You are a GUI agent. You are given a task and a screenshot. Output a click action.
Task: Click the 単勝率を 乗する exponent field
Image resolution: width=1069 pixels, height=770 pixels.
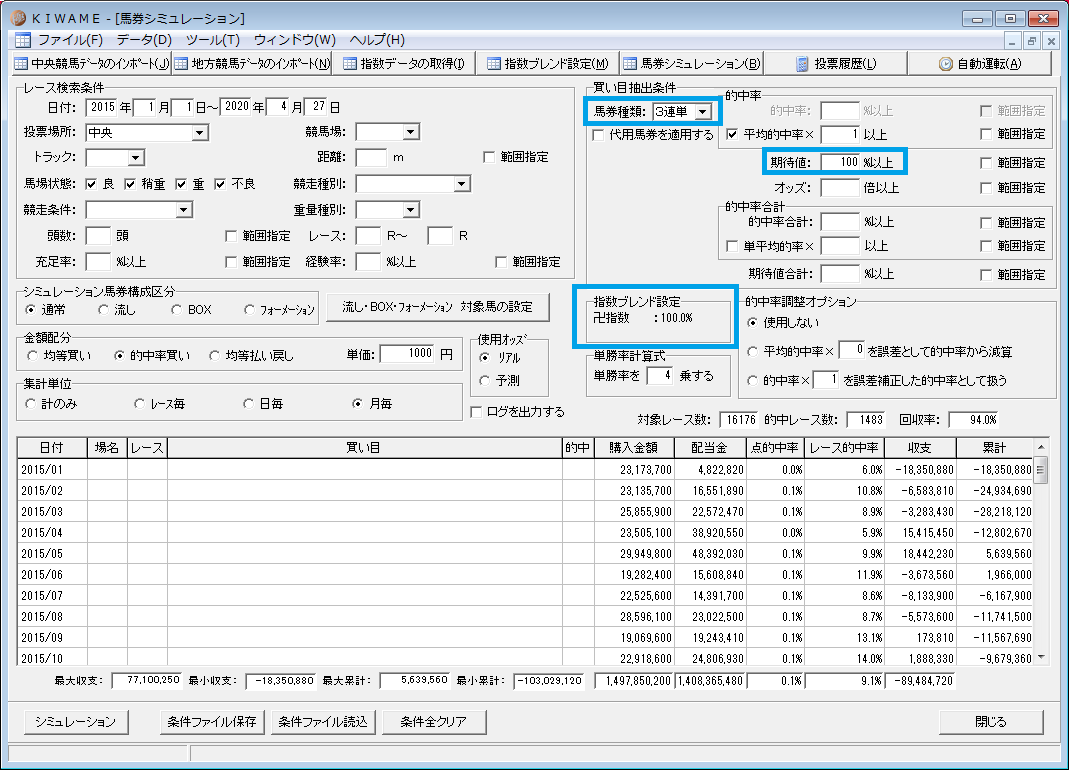[x=660, y=376]
